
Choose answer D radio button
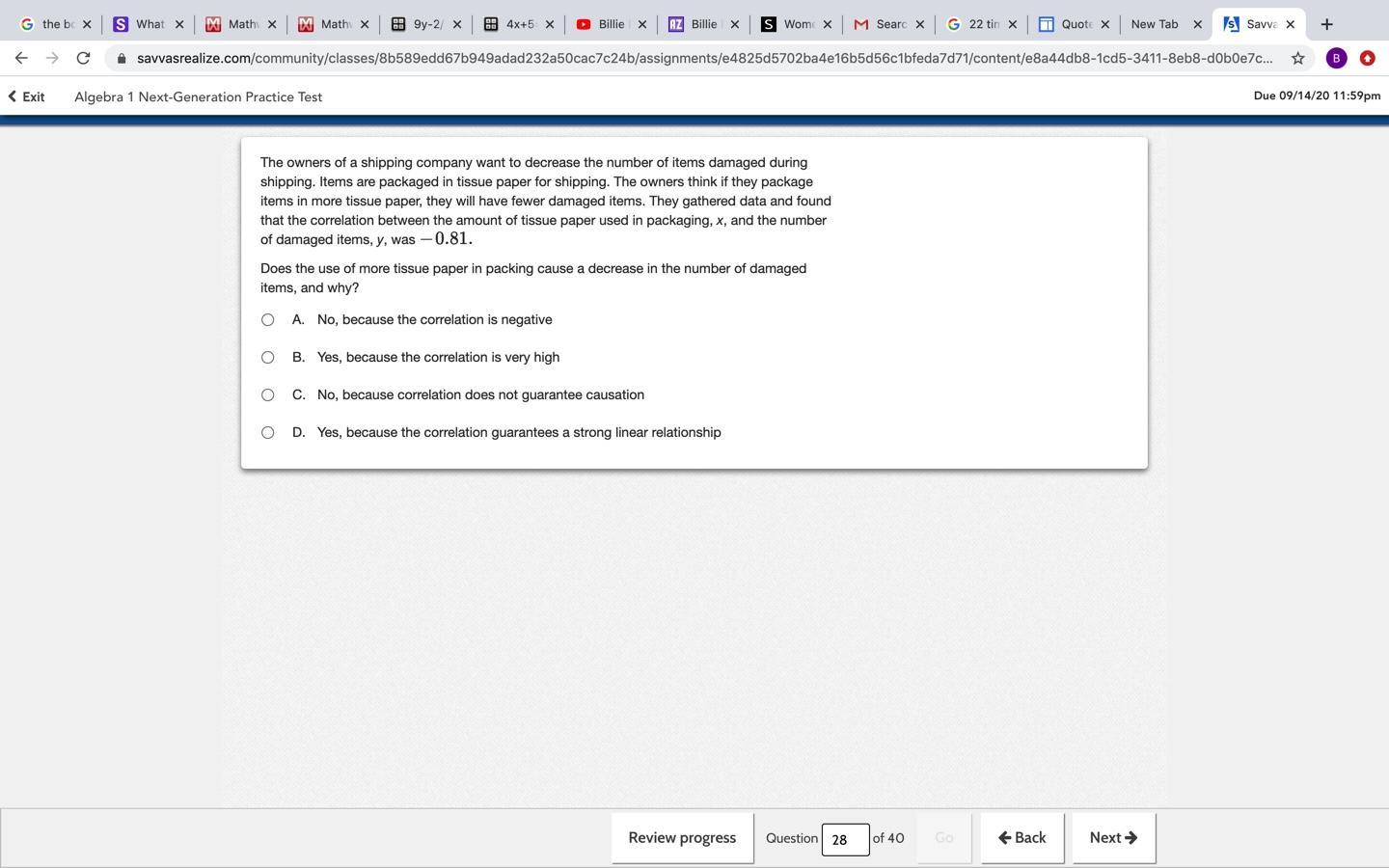point(268,433)
